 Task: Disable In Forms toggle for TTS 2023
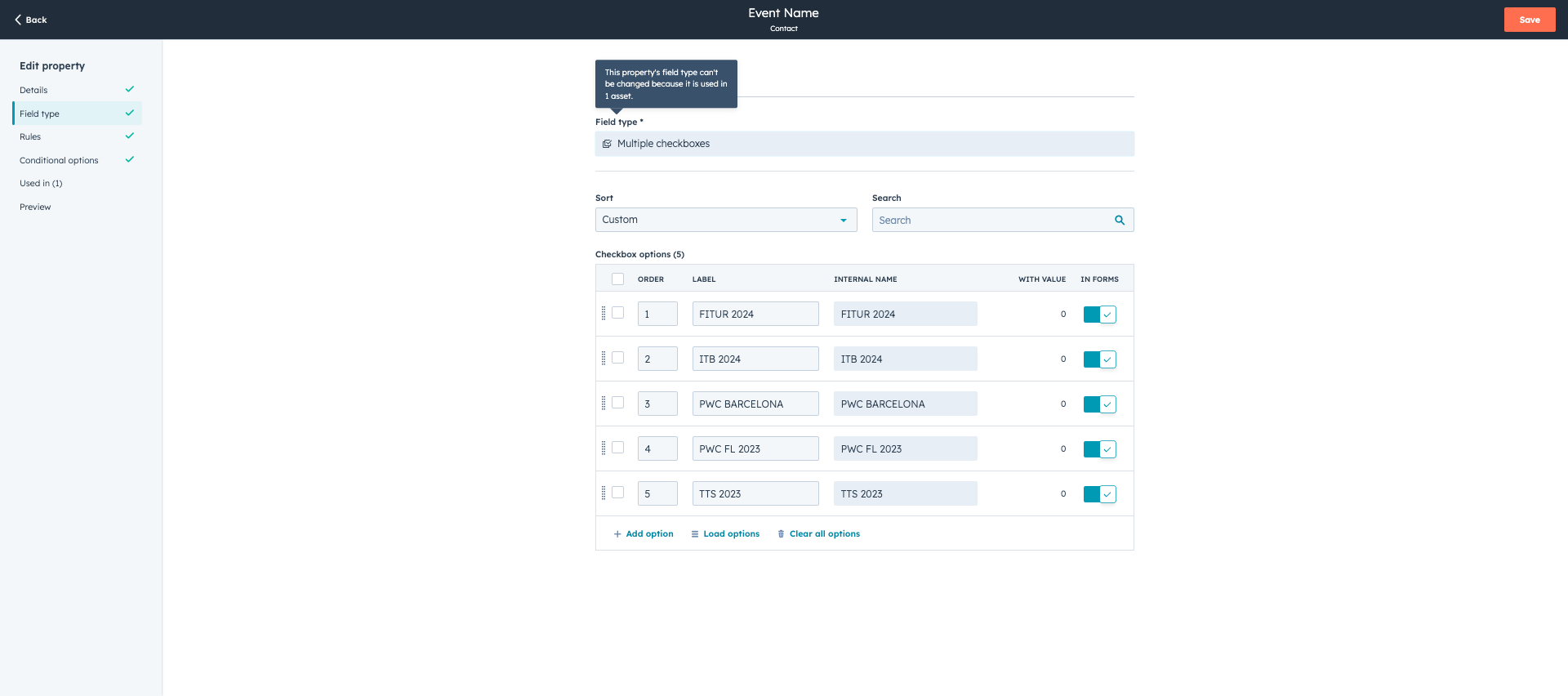click(x=1099, y=494)
